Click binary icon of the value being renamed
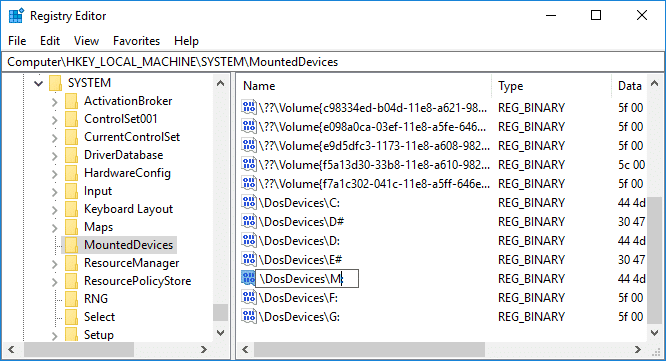The image size is (666, 361). click(x=248, y=279)
